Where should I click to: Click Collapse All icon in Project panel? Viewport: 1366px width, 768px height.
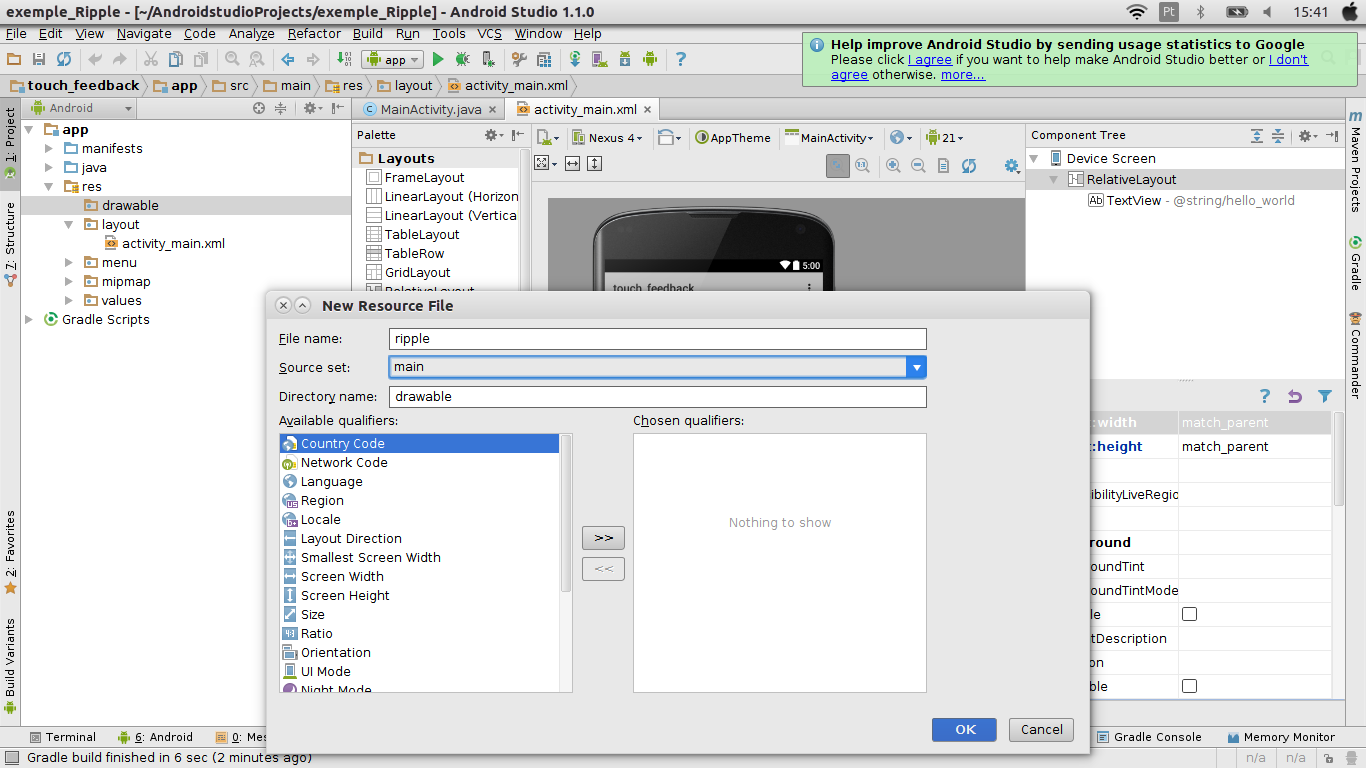point(280,108)
